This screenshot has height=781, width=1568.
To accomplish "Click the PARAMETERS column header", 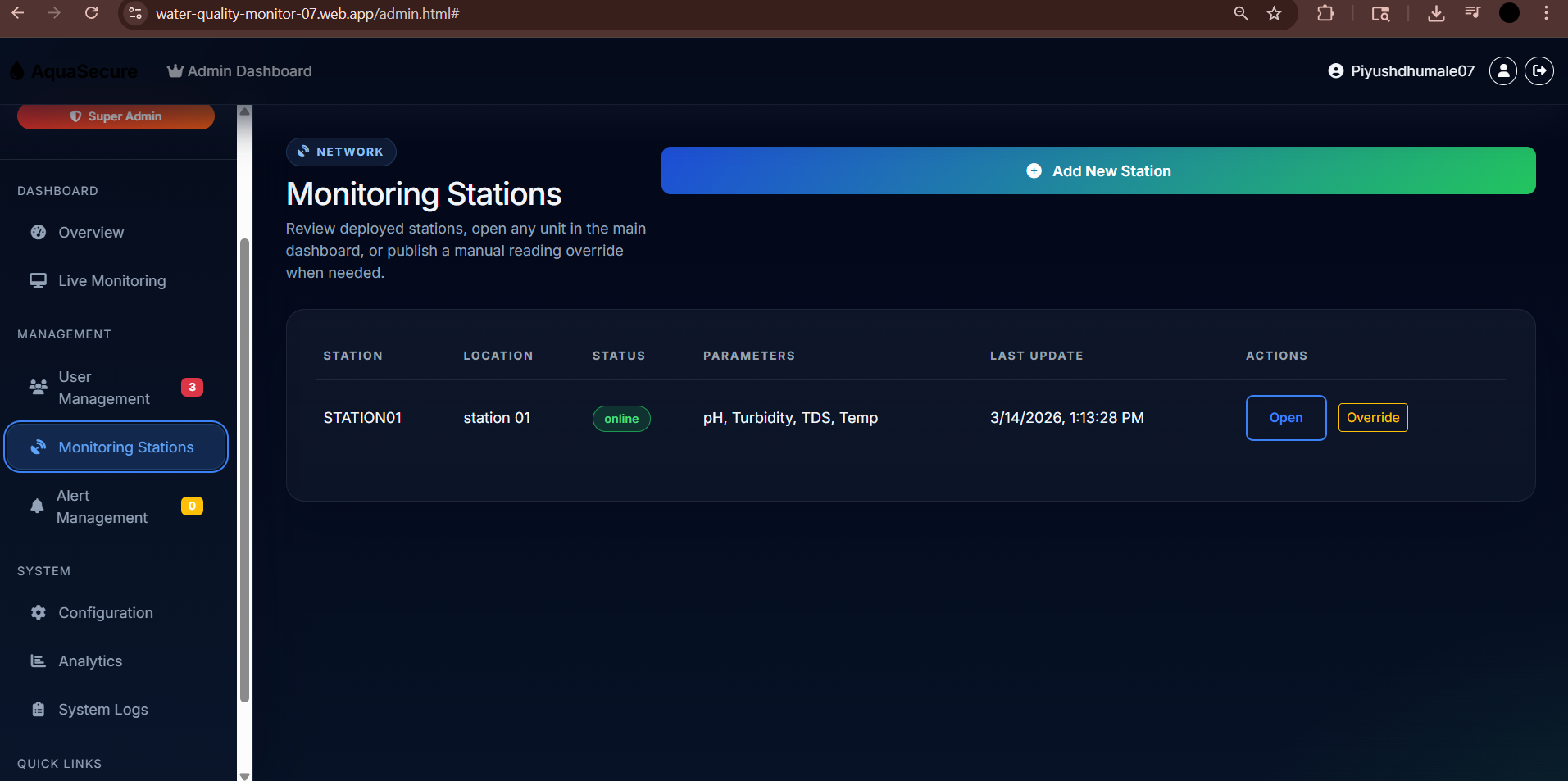I will (749, 356).
